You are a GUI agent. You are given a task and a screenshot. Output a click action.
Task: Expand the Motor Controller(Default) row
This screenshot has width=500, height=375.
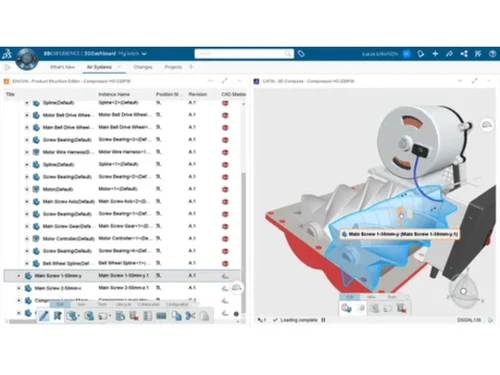(27, 239)
